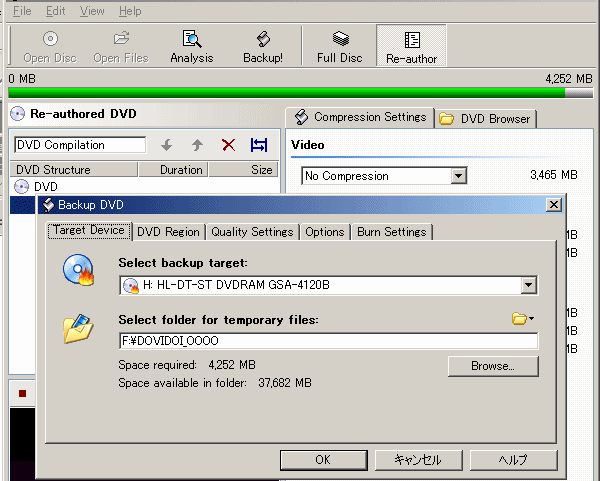This screenshot has width=600, height=481.
Task: Switch to the DVD Region tab
Action: [168, 232]
